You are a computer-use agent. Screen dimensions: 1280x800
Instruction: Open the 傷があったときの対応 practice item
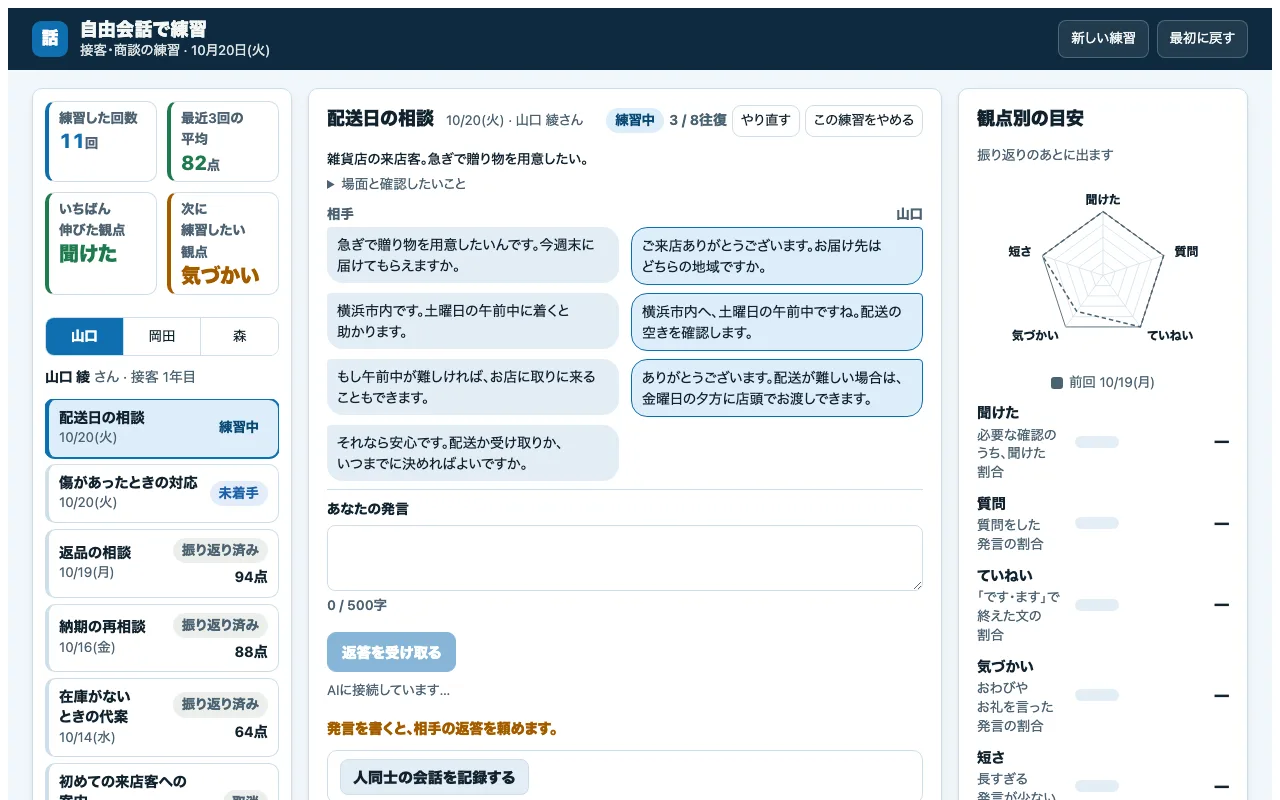click(162, 493)
